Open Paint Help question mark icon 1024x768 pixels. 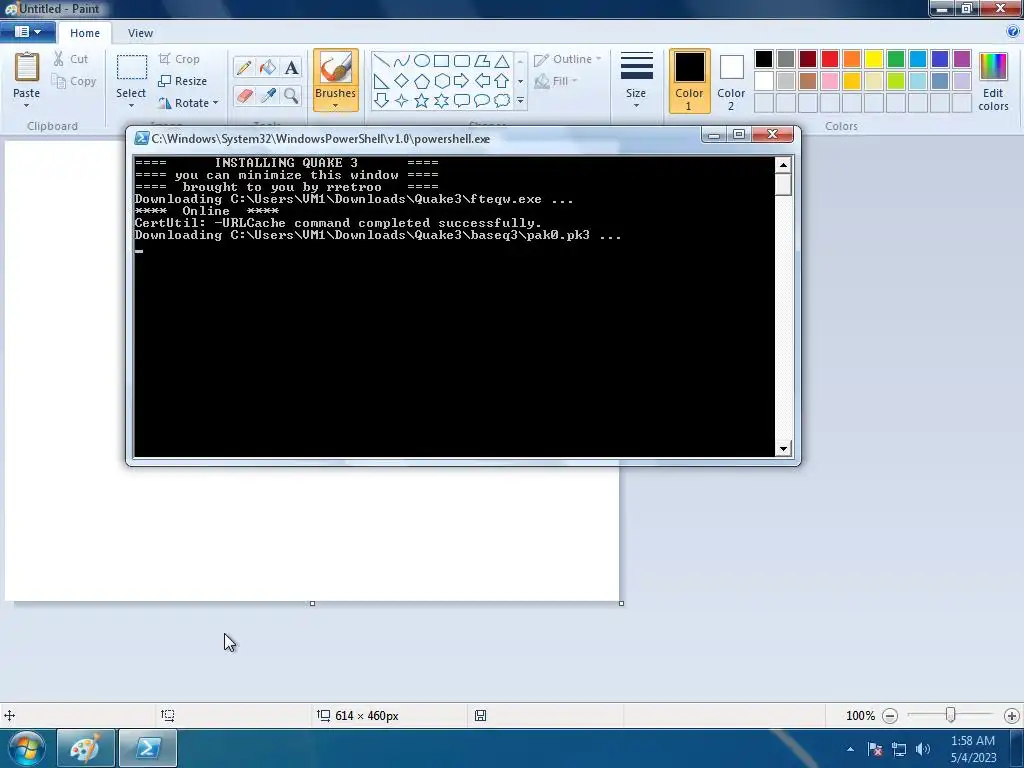tap(1013, 31)
